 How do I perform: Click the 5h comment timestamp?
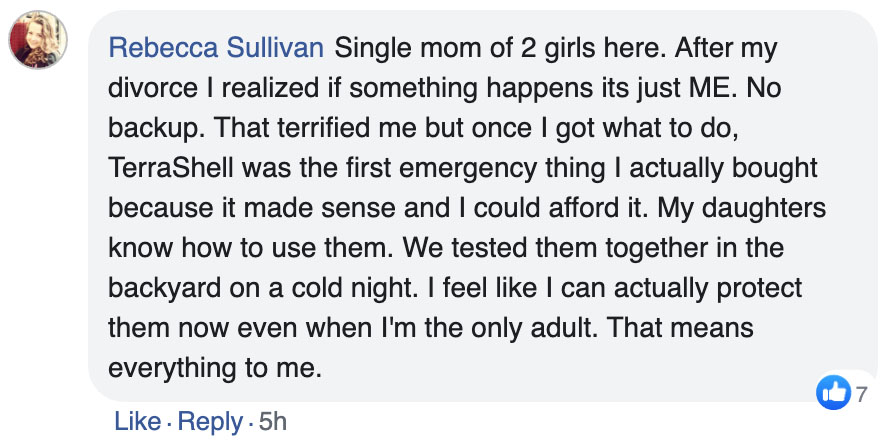pos(272,422)
